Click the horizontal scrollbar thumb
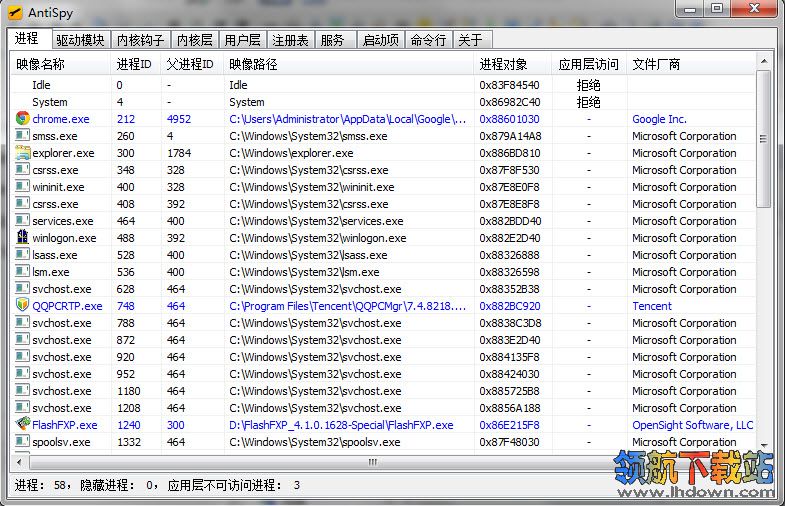 373,461
